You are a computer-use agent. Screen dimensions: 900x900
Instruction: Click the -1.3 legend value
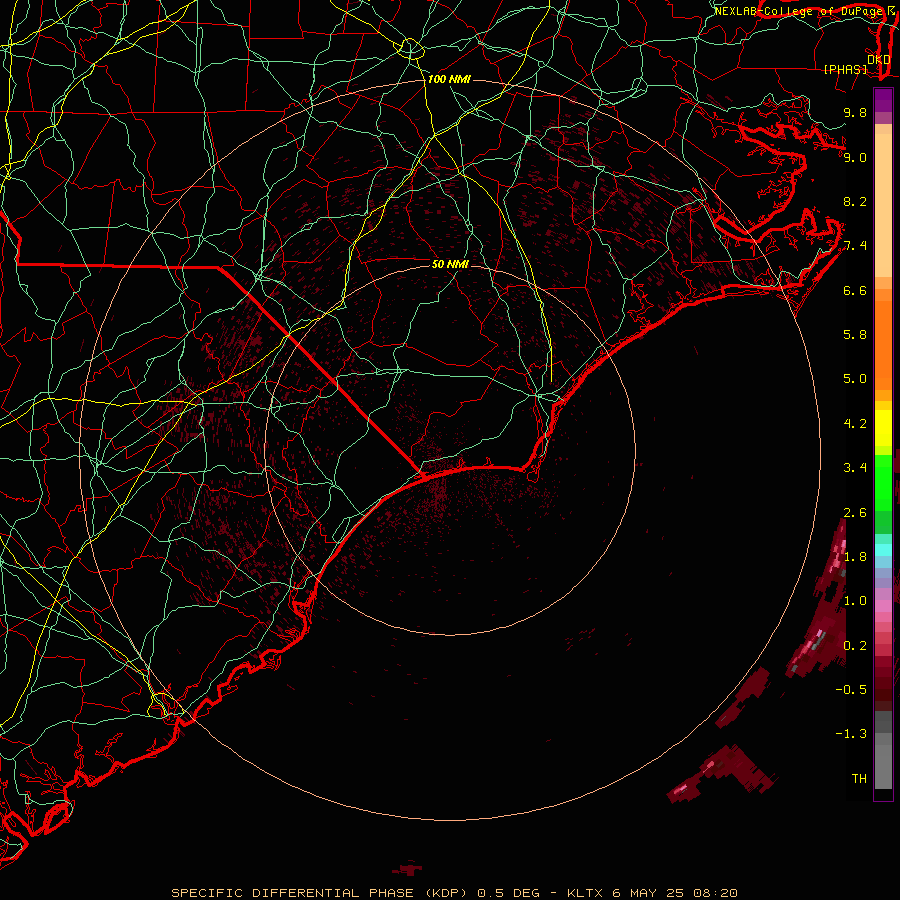[851, 734]
